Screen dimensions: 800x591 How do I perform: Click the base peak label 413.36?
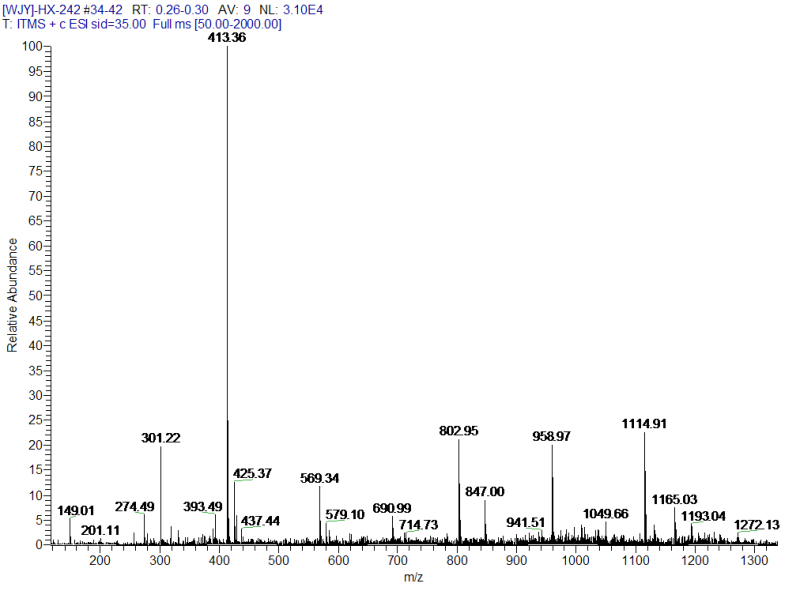(227, 37)
